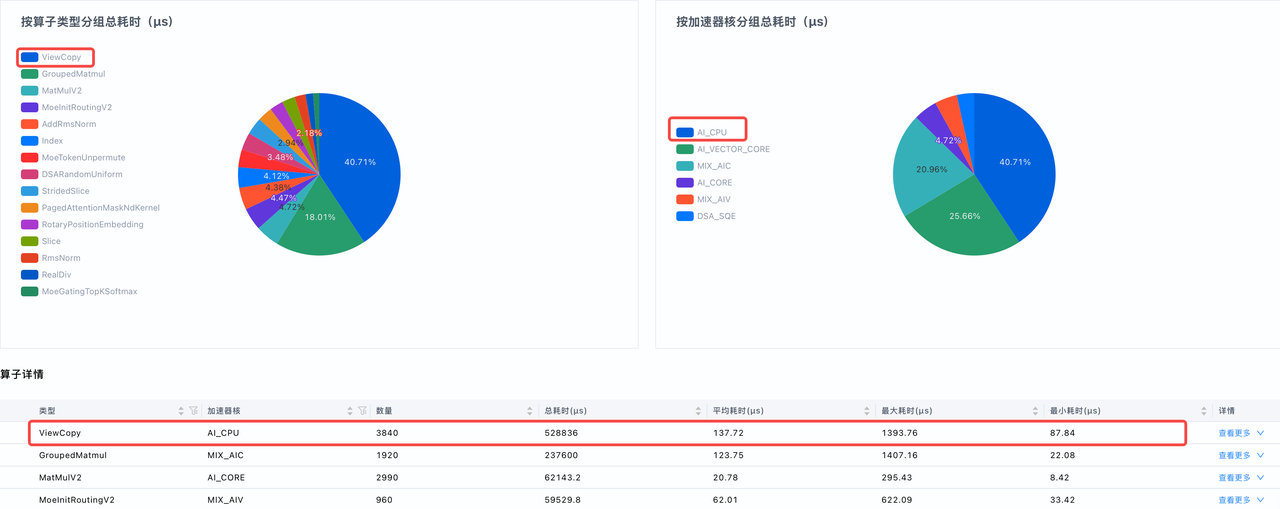The width and height of the screenshot is (1280, 509).
Task: Expand MoeInitRoutingV2 row details chevron
Action: [1260, 500]
